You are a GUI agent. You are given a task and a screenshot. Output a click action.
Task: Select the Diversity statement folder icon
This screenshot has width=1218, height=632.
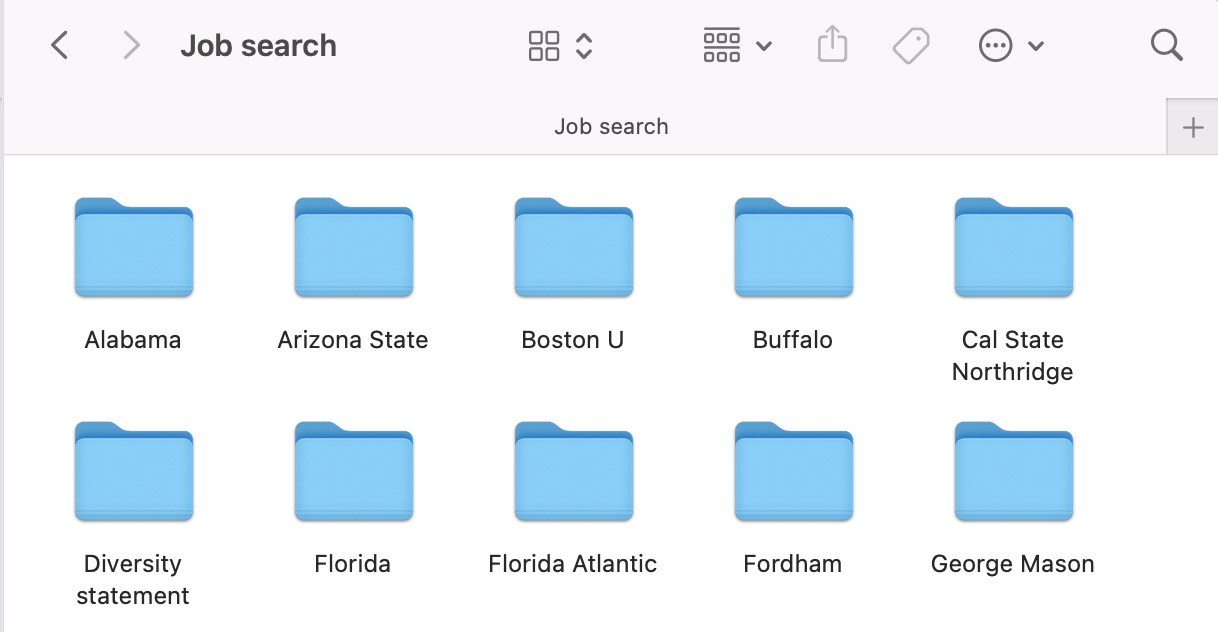coord(134,471)
